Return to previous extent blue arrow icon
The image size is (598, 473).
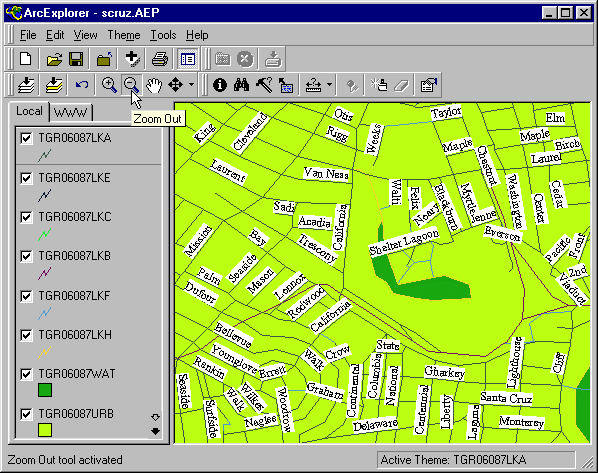coord(82,85)
